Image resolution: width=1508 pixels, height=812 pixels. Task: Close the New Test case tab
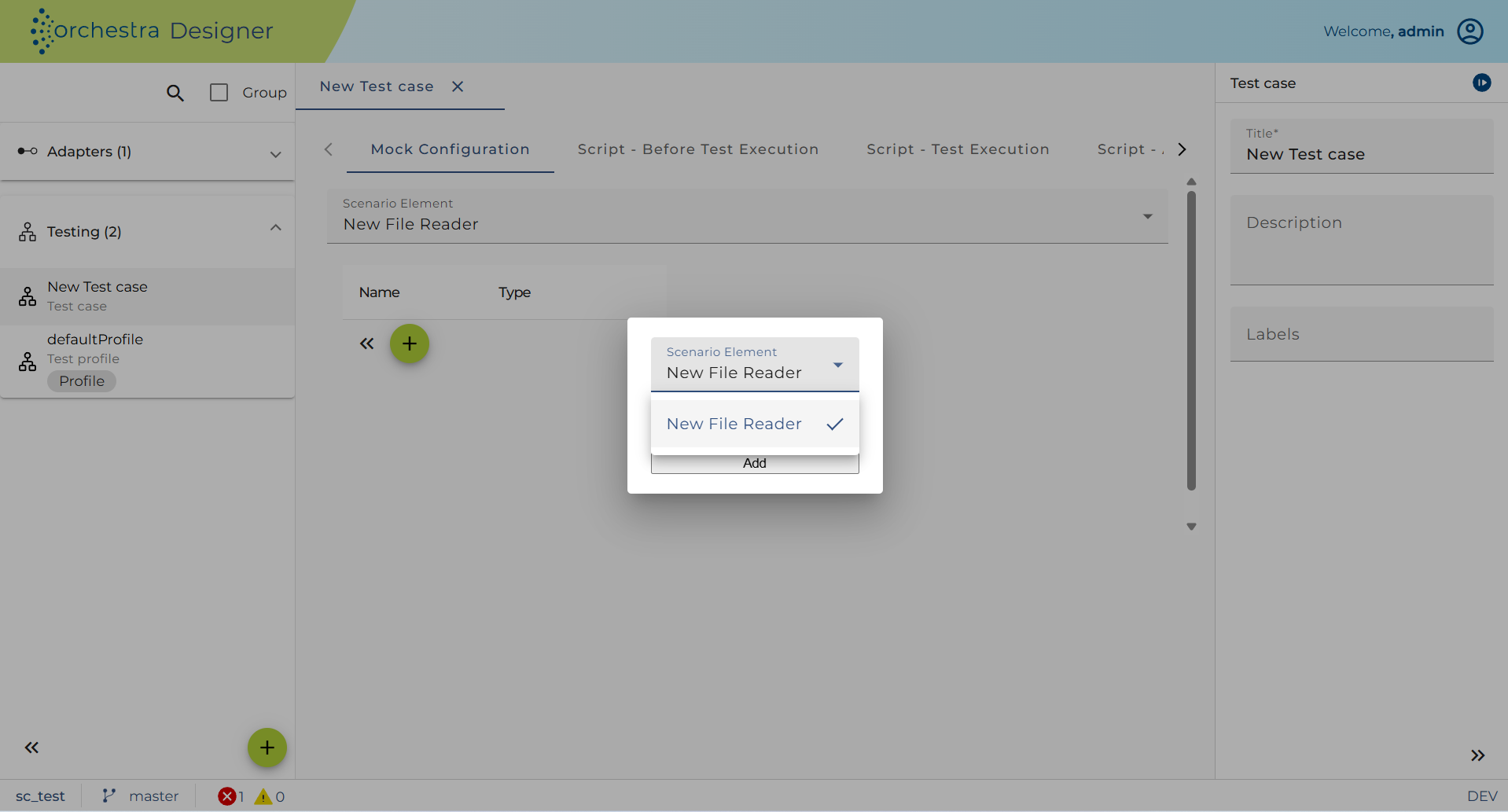coord(458,86)
